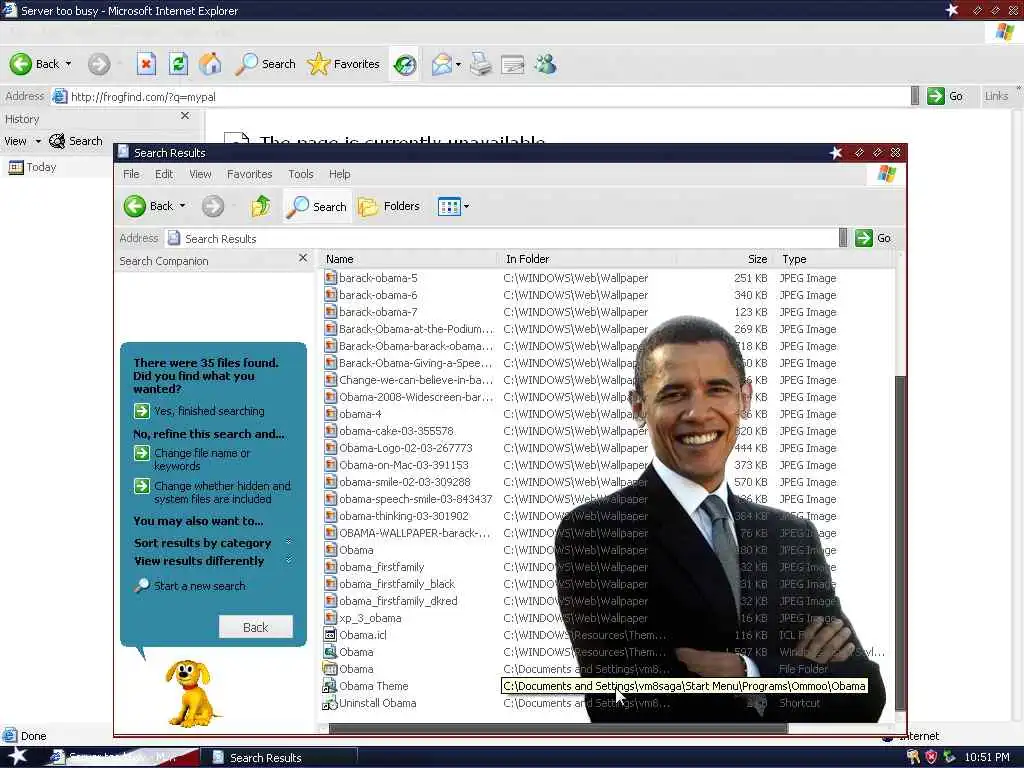Go to Home in Internet Explorer

[210, 64]
